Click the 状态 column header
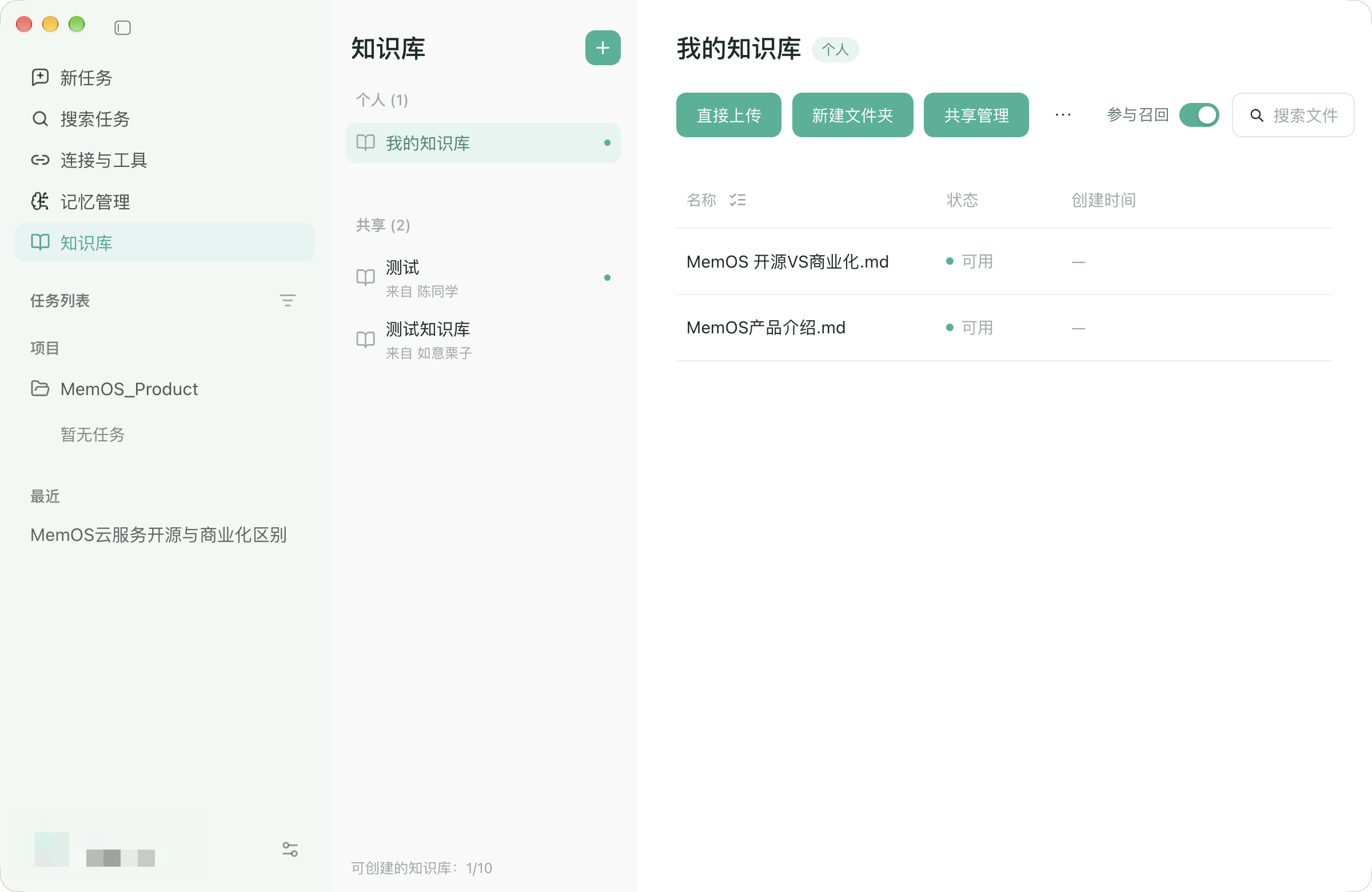 (x=962, y=200)
